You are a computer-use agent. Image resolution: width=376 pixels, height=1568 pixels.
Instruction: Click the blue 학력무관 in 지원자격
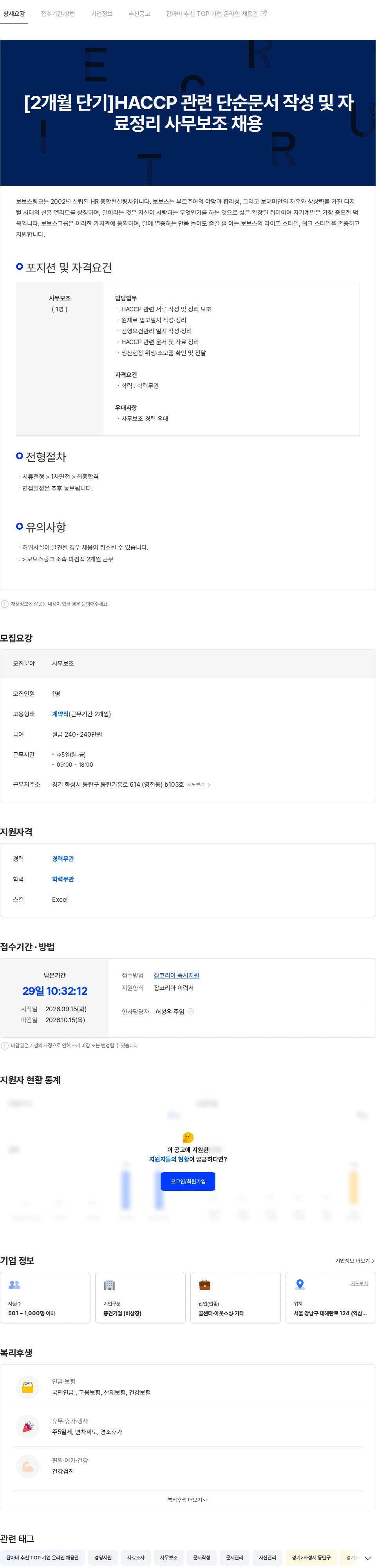(63, 879)
